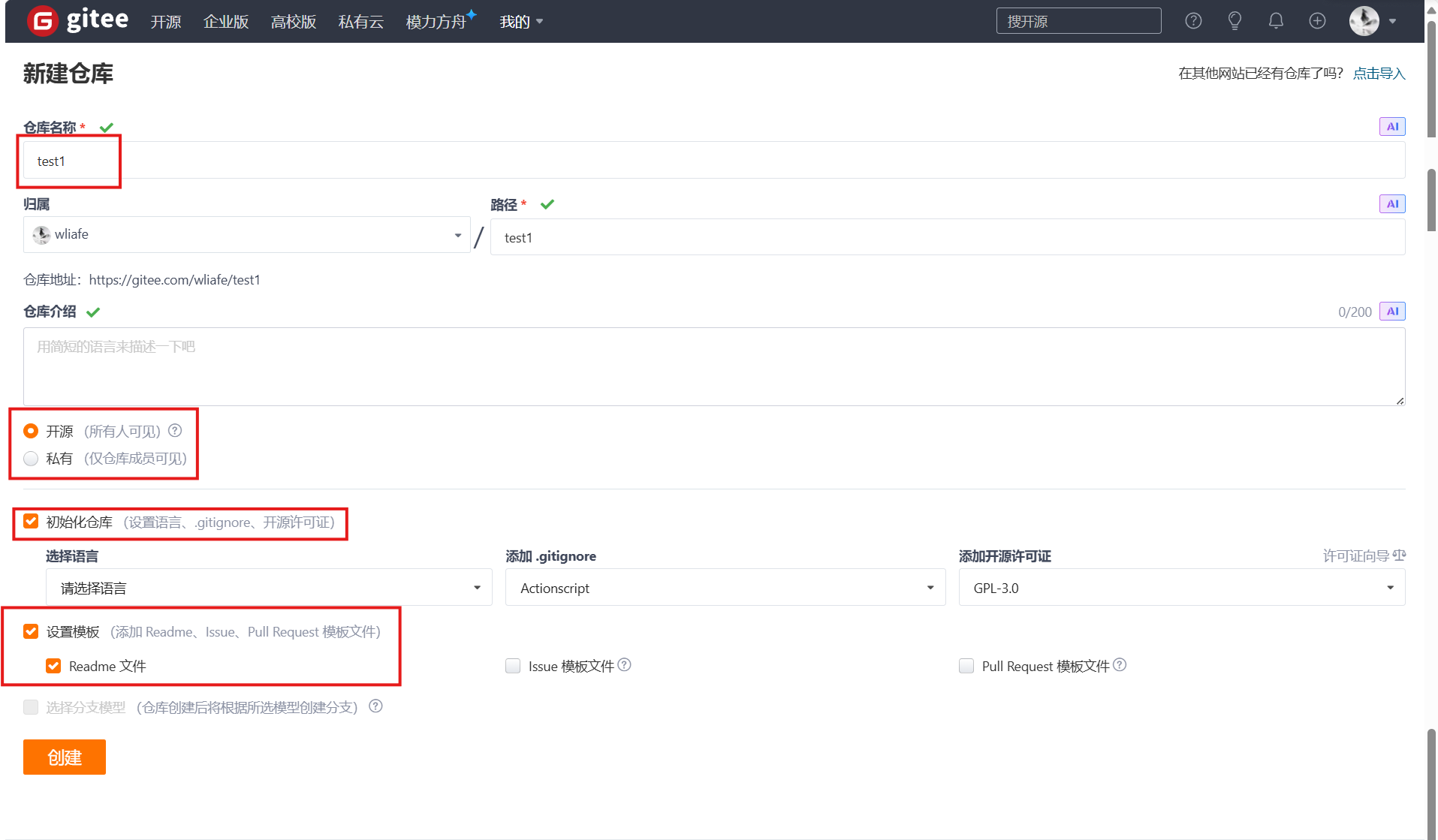Click the Gitee logo in header

77,21
